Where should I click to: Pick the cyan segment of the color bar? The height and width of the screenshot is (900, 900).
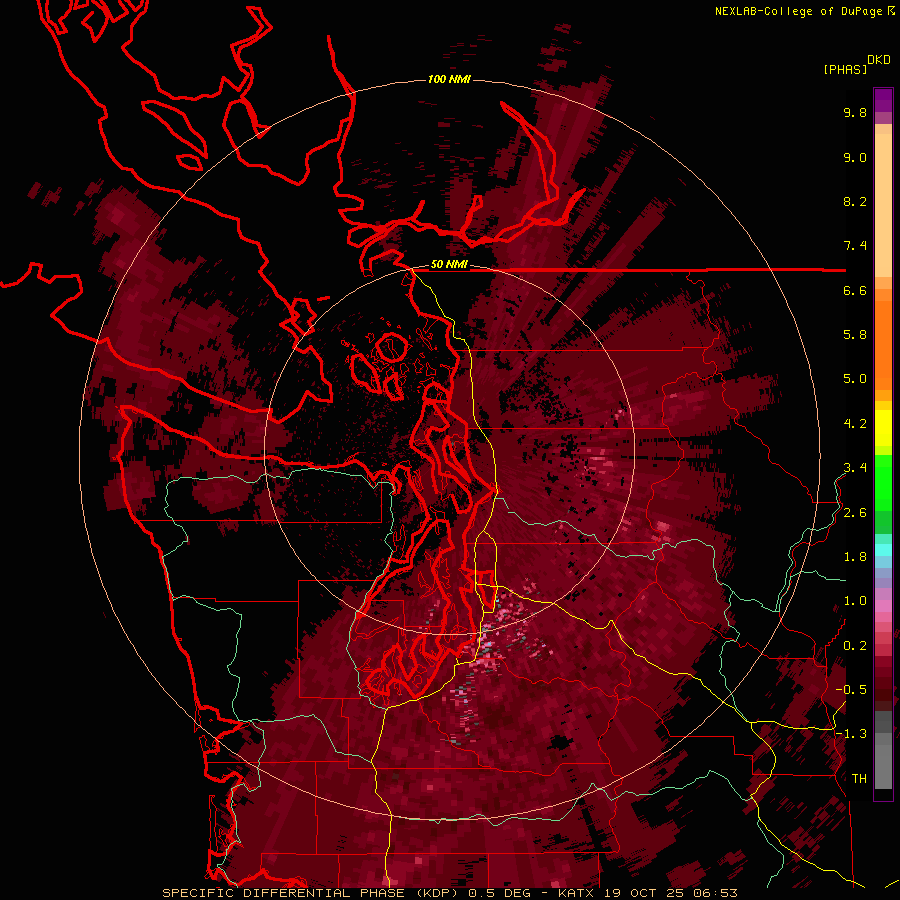click(x=883, y=550)
